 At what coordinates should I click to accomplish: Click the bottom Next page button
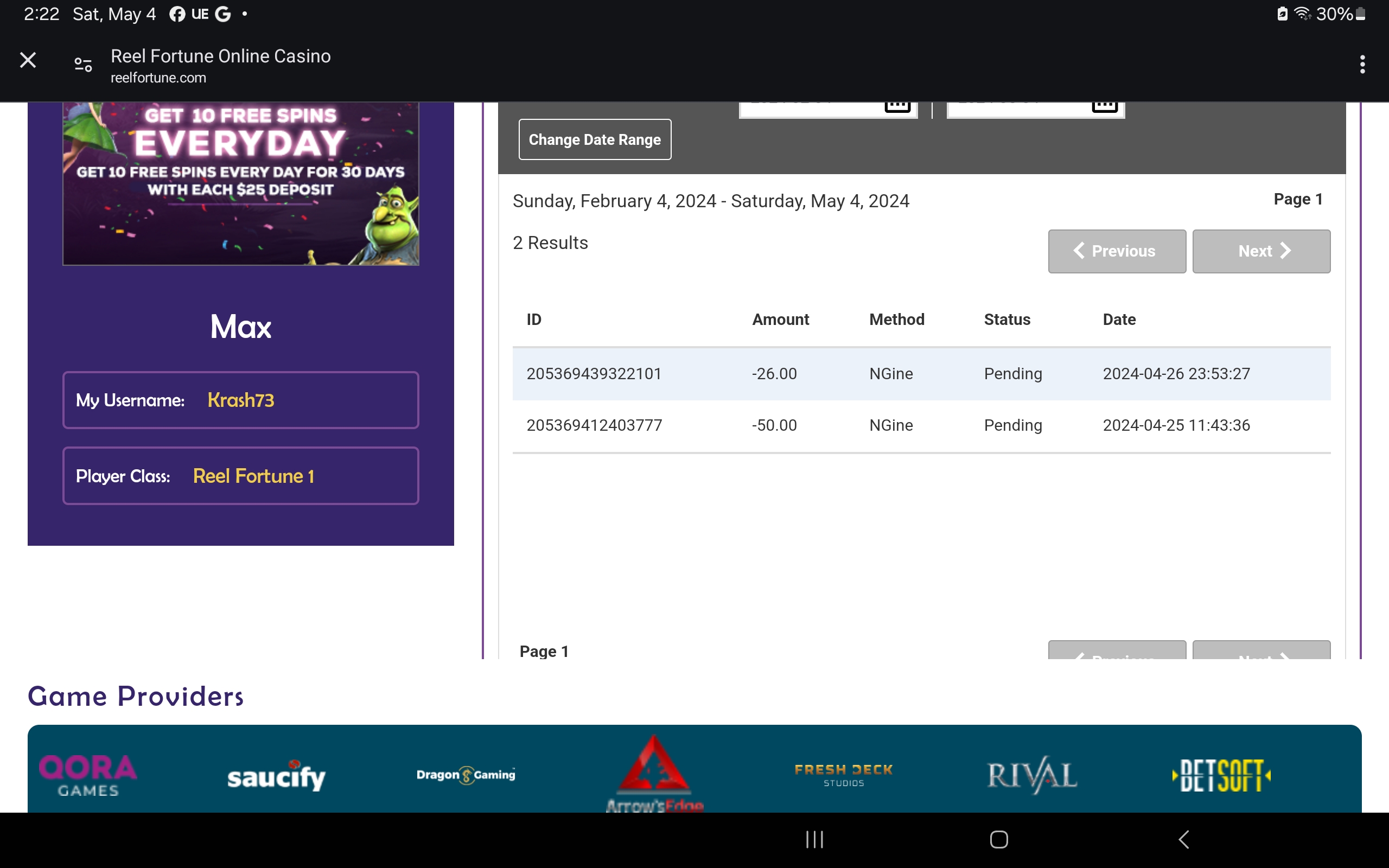pos(1261,650)
